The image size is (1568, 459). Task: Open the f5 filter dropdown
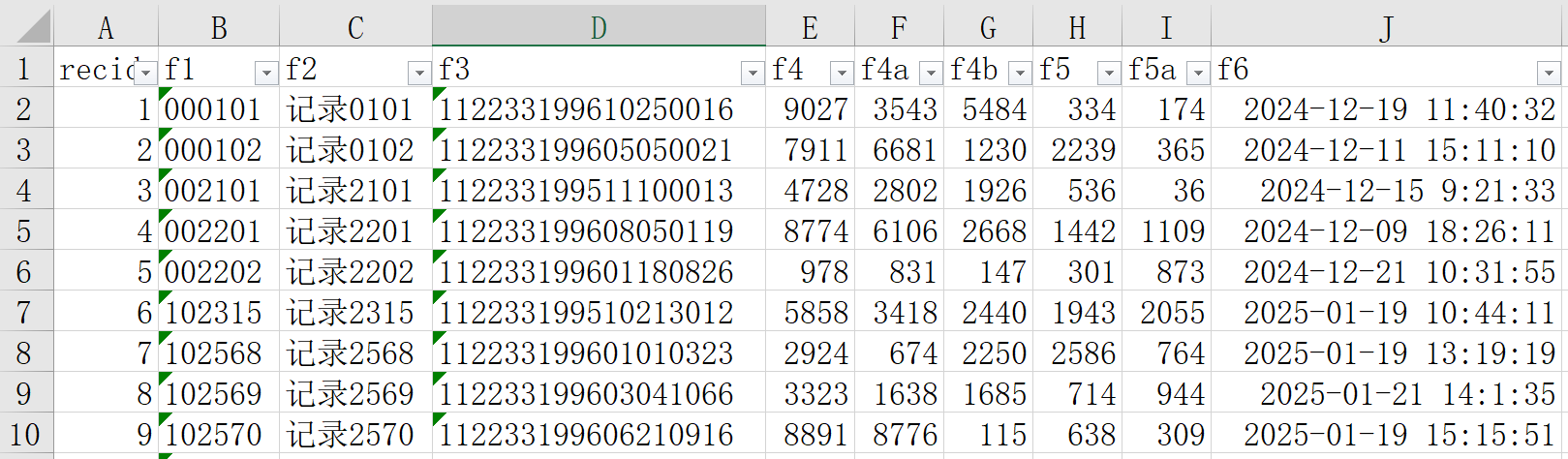[1109, 73]
